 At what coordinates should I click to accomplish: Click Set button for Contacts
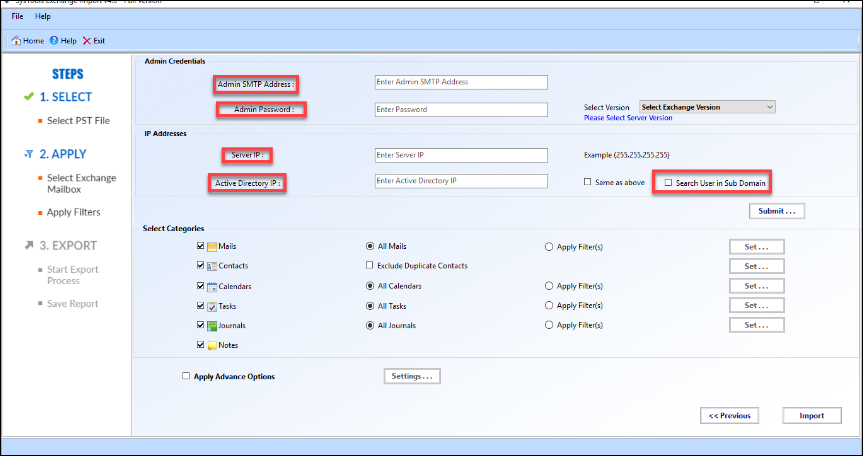point(757,266)
